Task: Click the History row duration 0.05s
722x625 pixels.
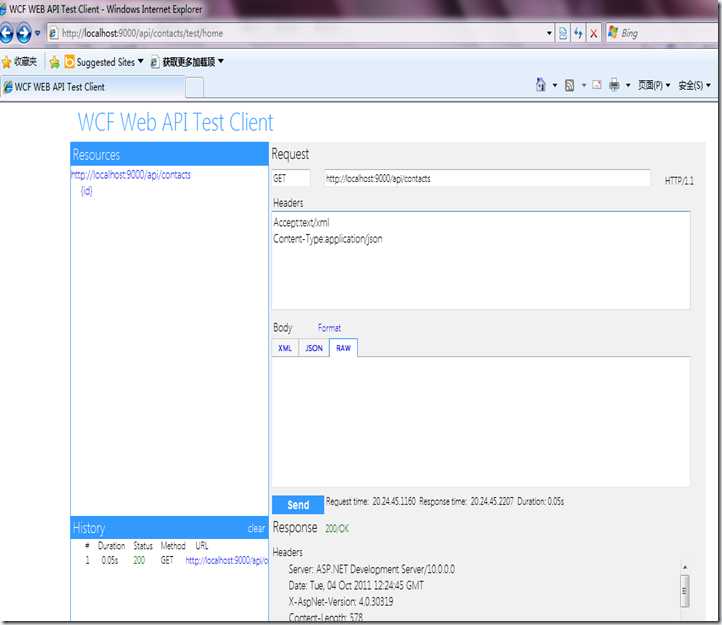Action: 110,561
